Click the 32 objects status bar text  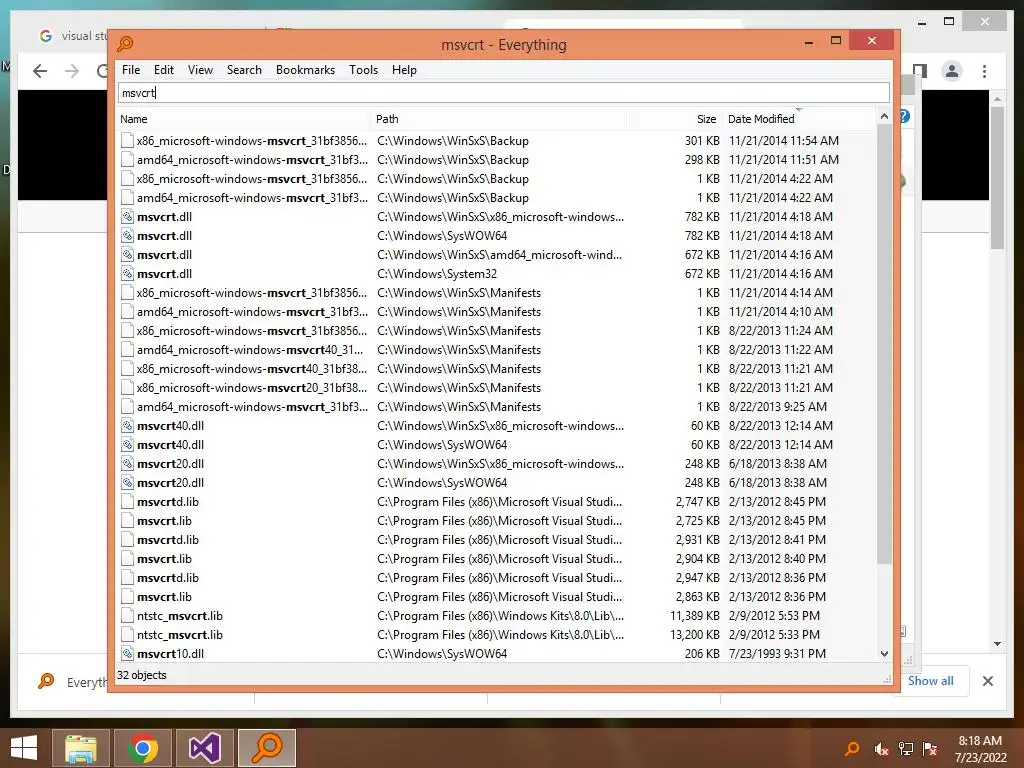(142, 675)
